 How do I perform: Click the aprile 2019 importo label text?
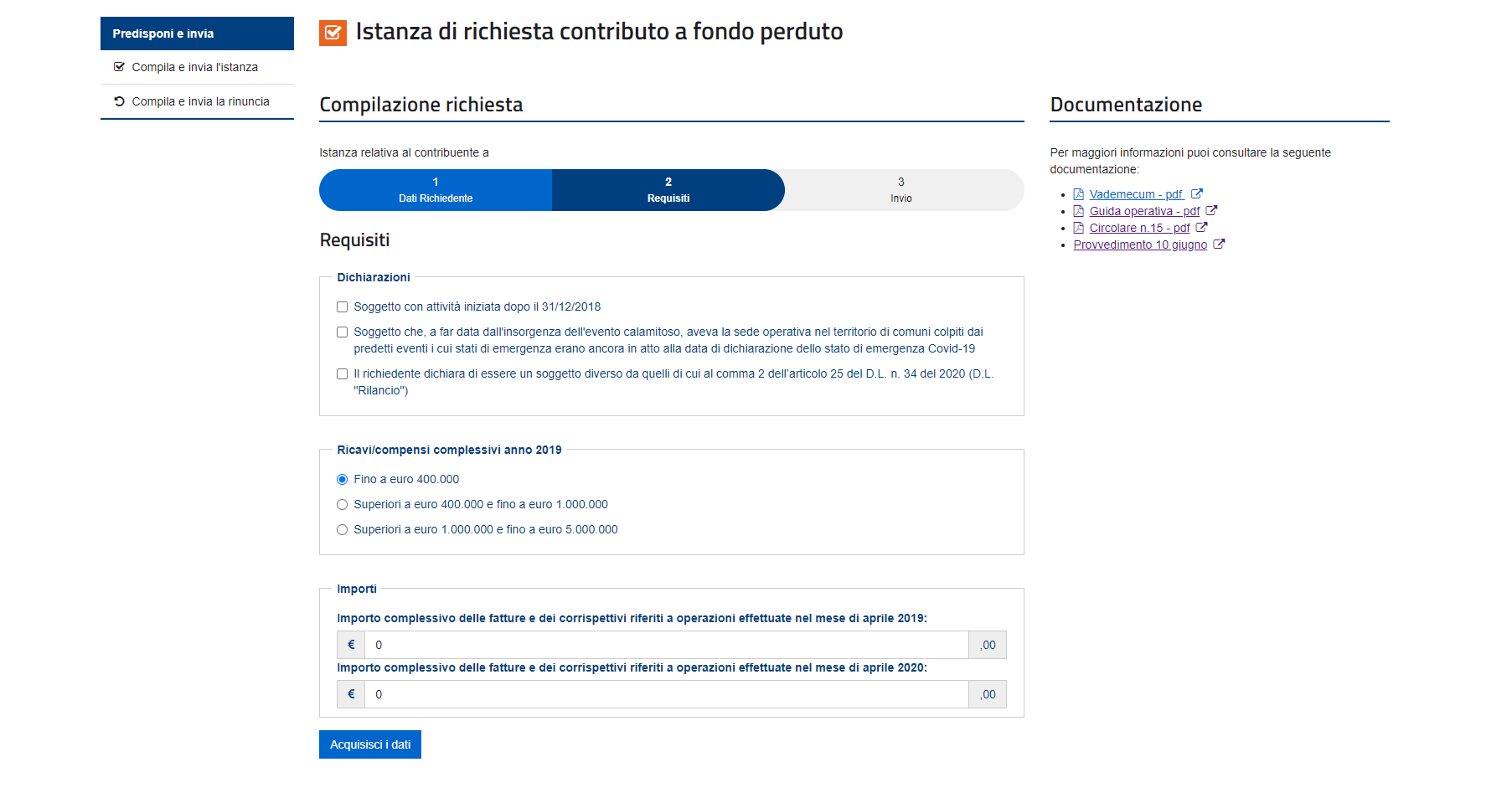(x=632, y=618)
